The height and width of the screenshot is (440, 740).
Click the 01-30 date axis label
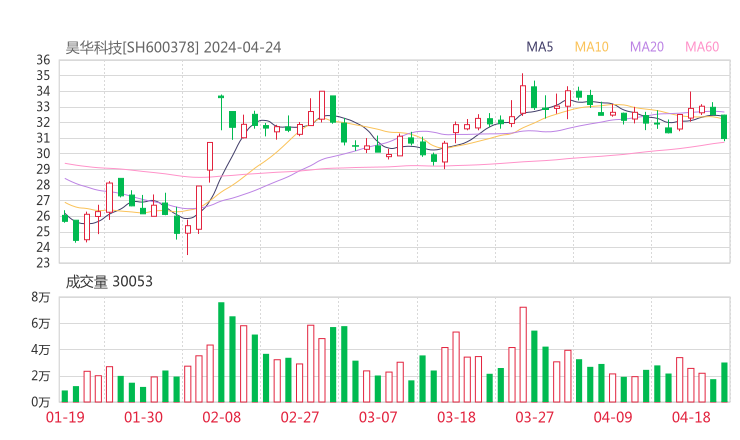pos(143,417)
